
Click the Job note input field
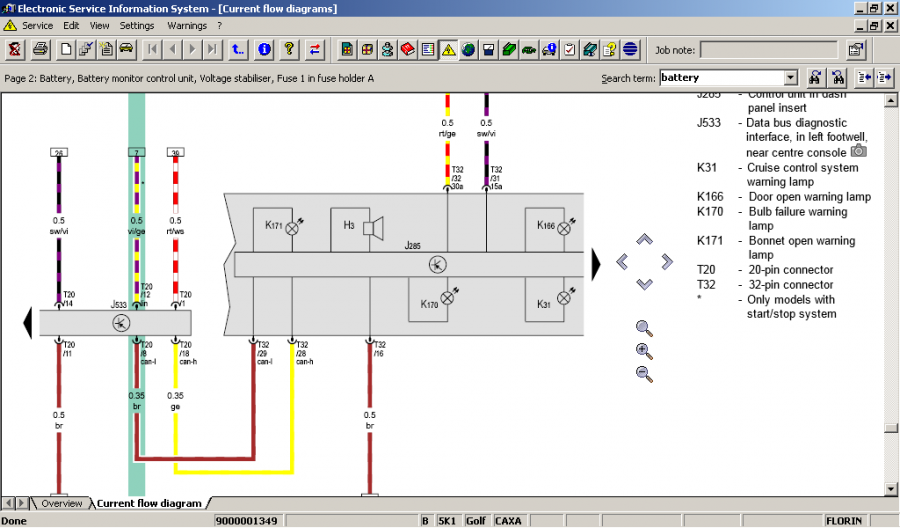pyautogui.click(x=768, y=49)
